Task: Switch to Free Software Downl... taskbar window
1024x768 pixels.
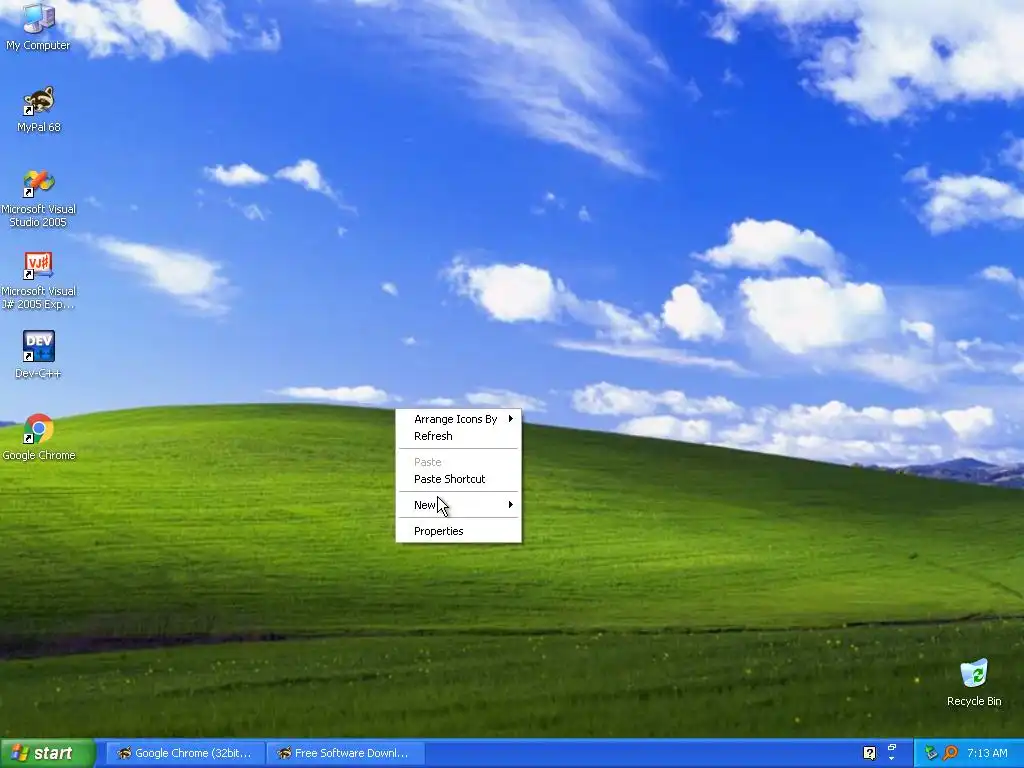Action: [x=346, y=753]
